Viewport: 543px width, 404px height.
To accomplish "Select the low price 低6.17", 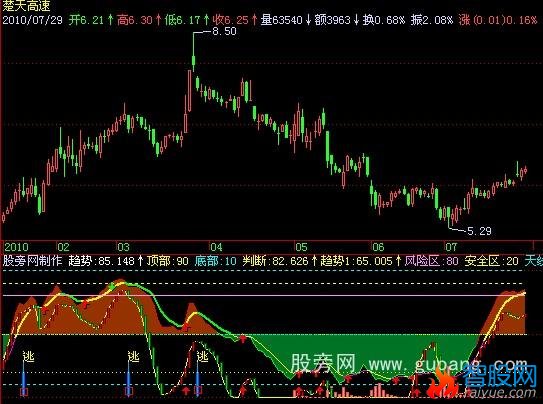I will tap(182, 20).
